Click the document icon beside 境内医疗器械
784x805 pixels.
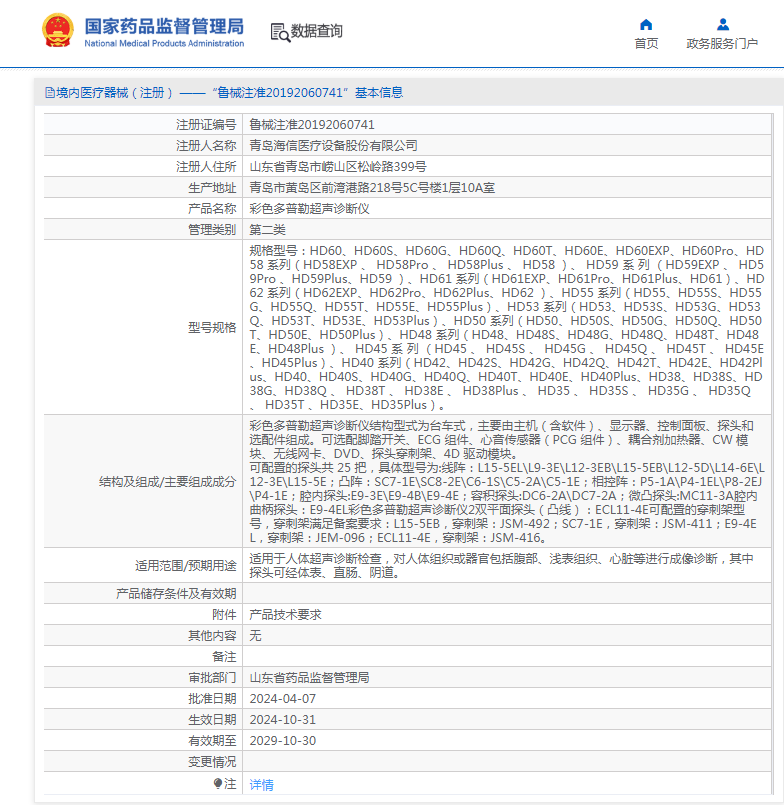[x=50, y=92]
